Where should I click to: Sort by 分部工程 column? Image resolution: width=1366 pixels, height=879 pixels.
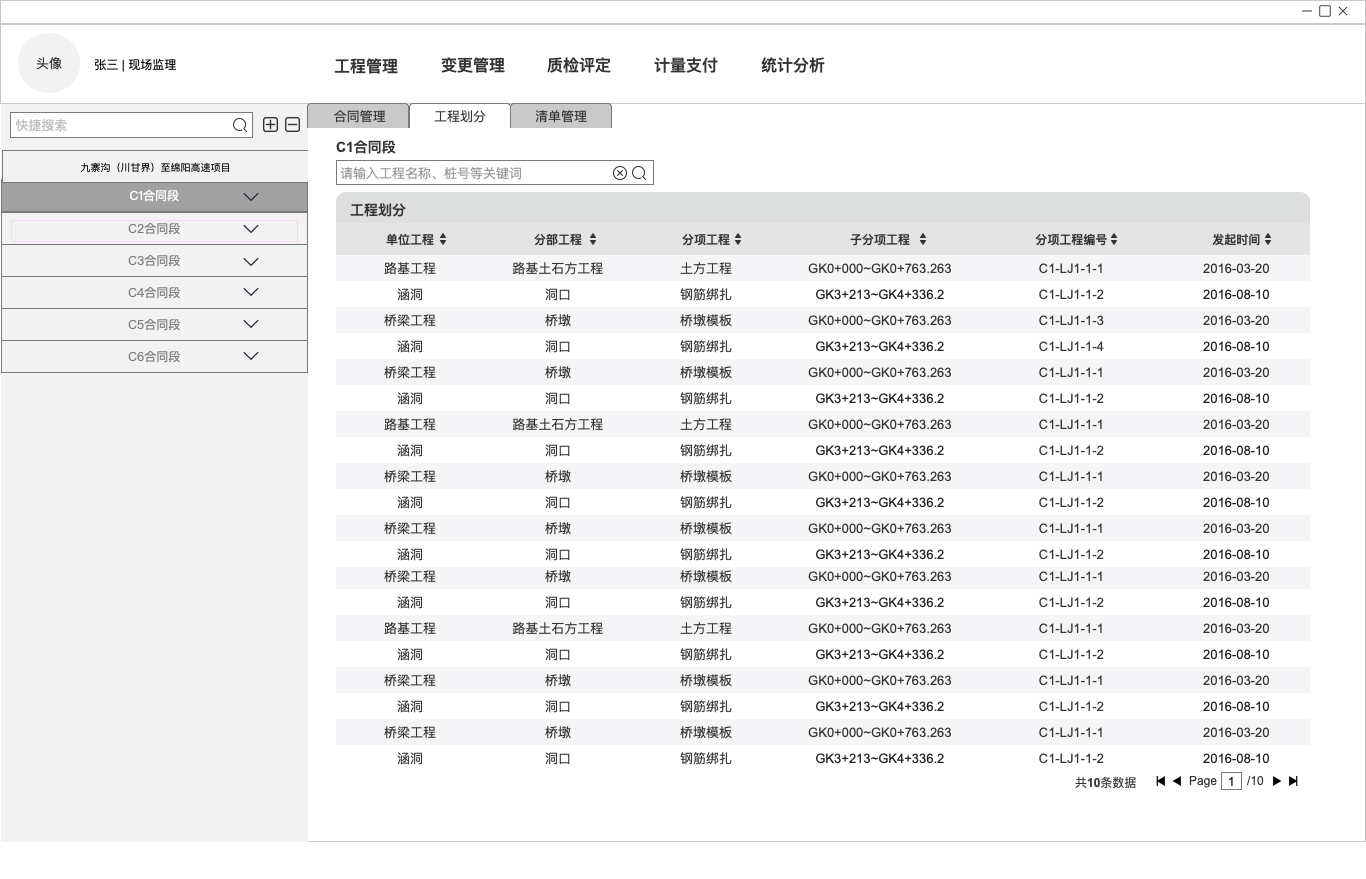tap(593, 239)
